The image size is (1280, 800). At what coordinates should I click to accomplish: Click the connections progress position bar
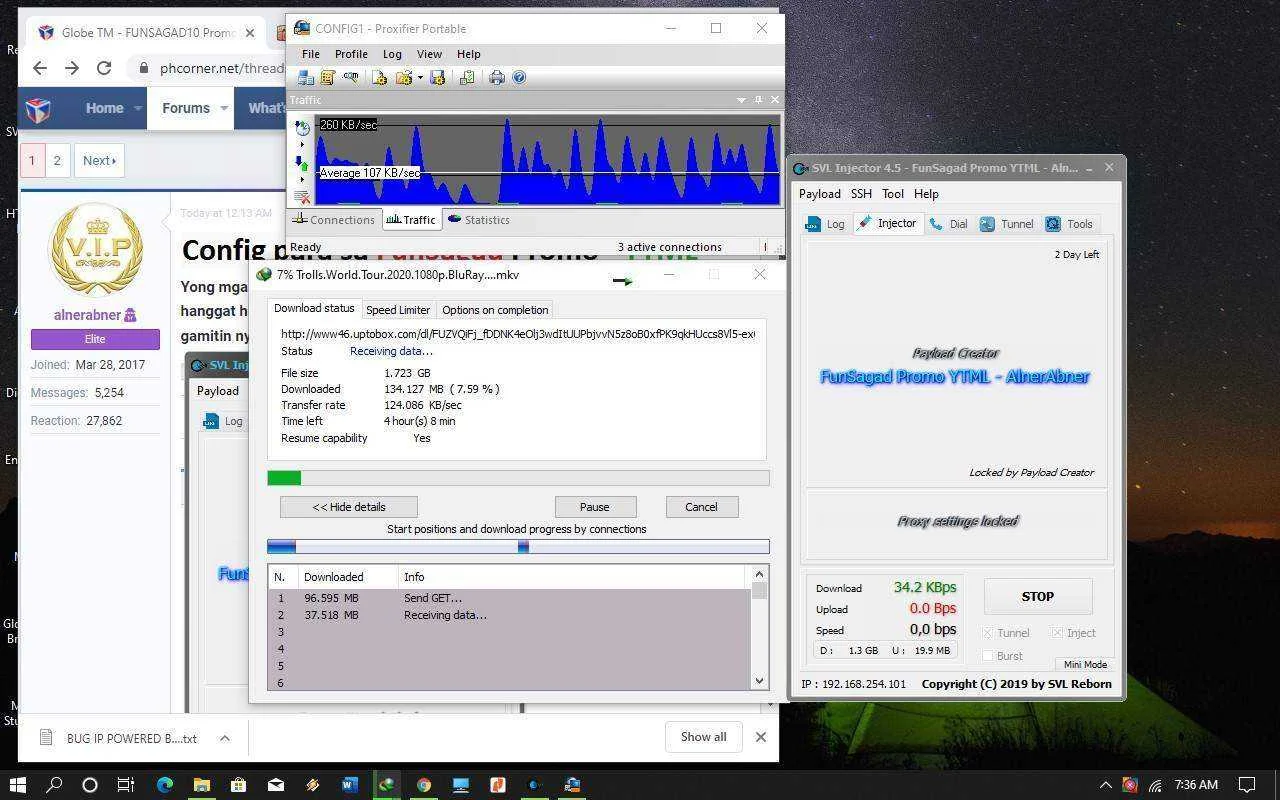518,546
